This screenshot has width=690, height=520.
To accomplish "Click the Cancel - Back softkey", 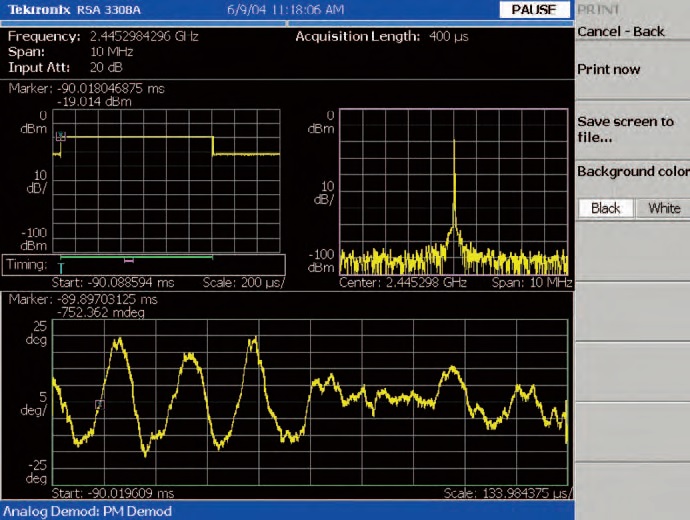I will (621, 31).
